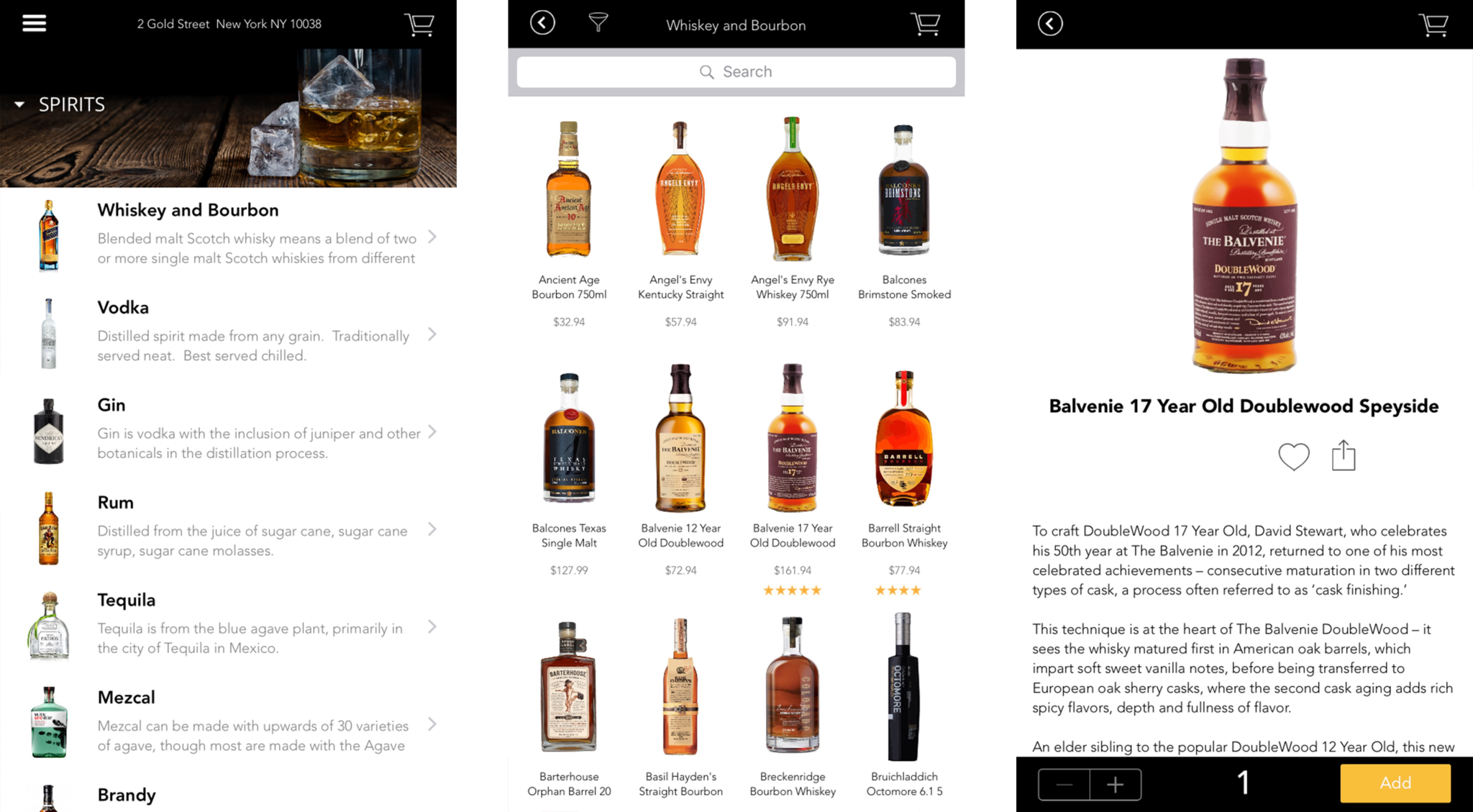Viewport: 1473px width, 812px height.
Task: Click the Search field in Whiskey and Bourbon
Action: pos(736,72)
